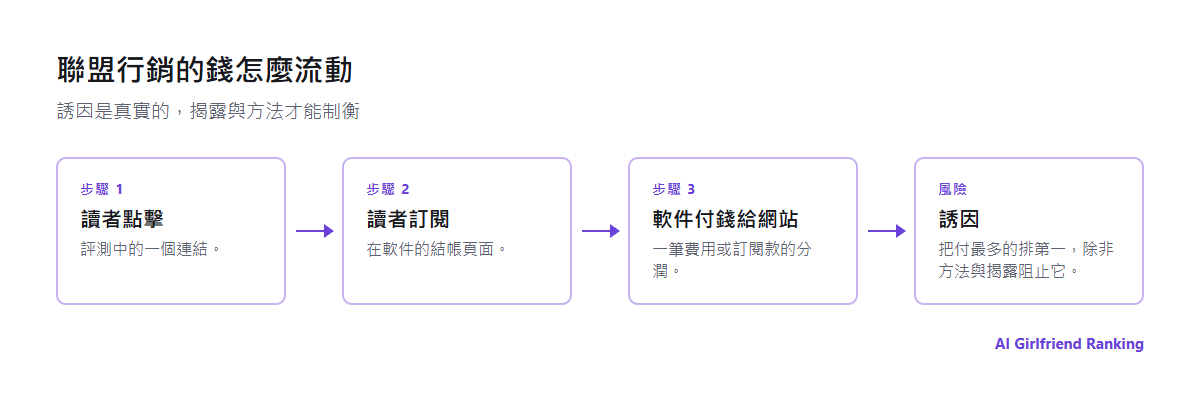Viewport: 1200px width, 393px height.
Task: Click the 步驟 1 label
Action: point(102,189)
